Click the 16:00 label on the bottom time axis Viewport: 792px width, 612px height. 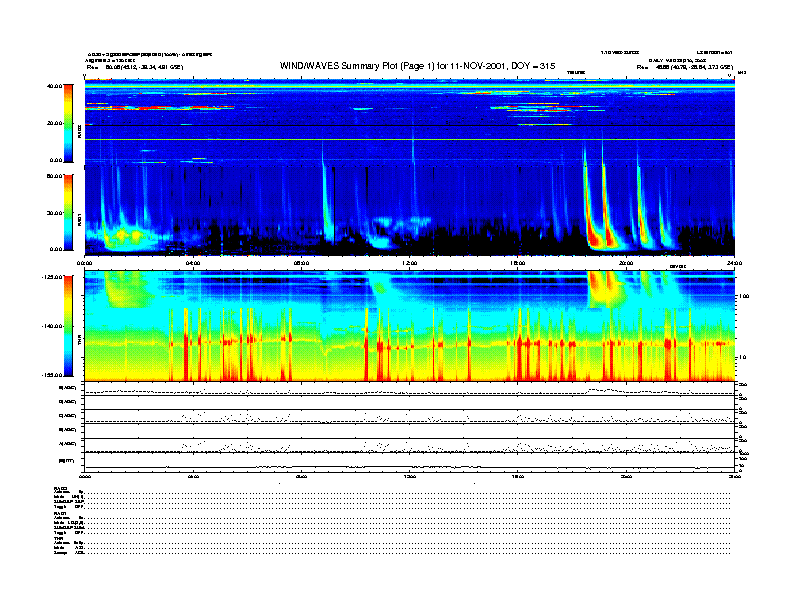517,476
